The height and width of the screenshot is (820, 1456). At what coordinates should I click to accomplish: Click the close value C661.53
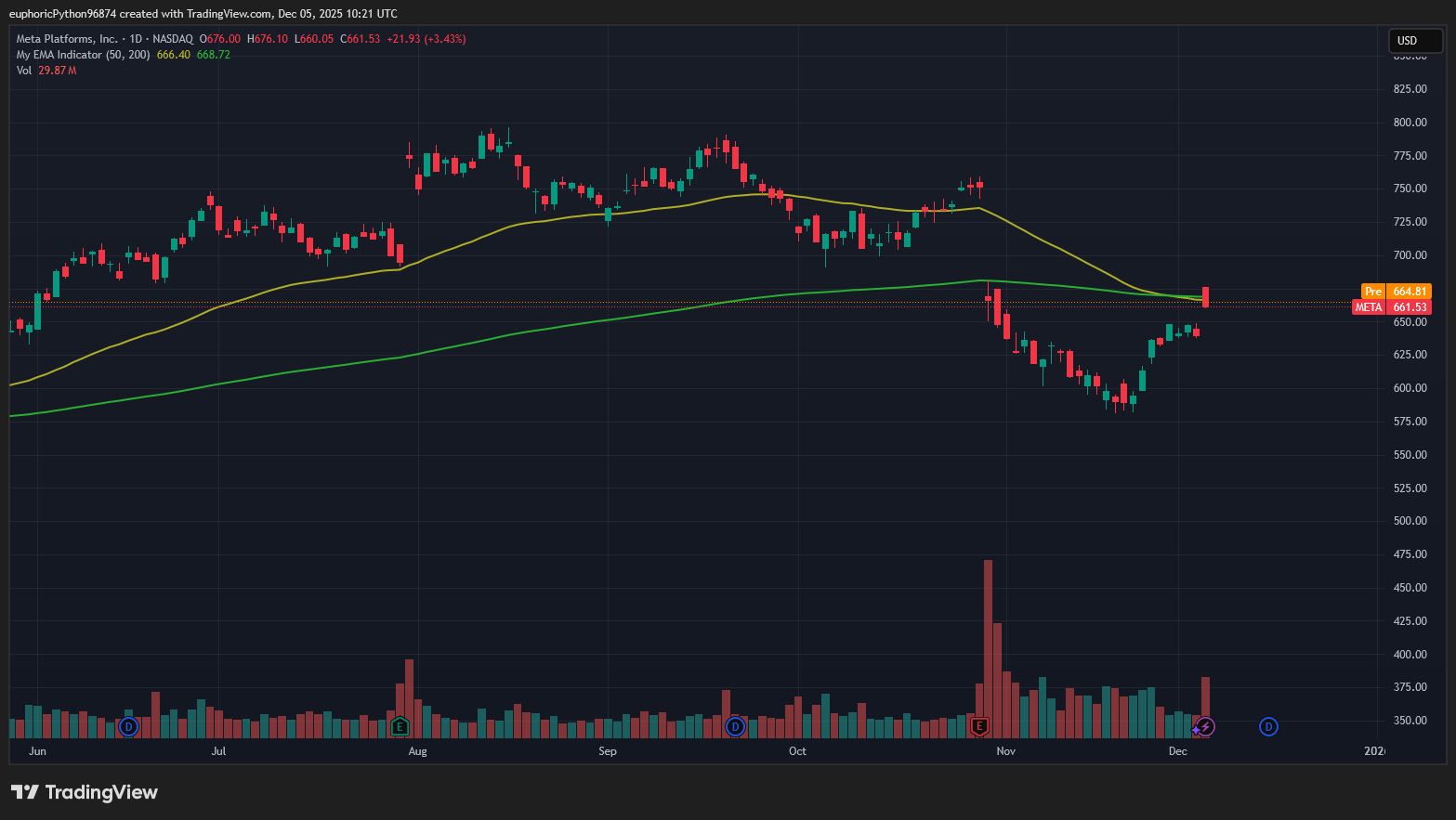tap(361, 39)
